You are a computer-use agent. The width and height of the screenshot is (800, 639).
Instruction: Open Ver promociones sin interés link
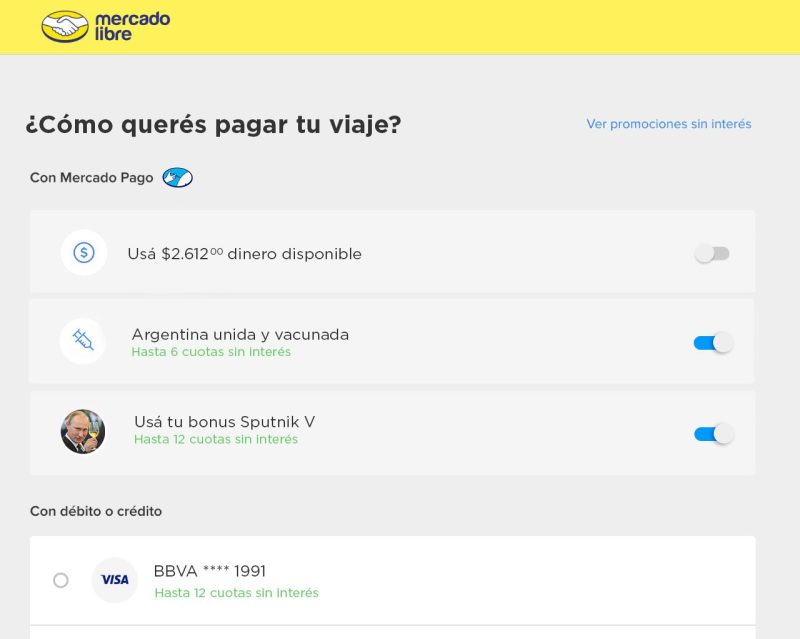(x=669, y=124)
